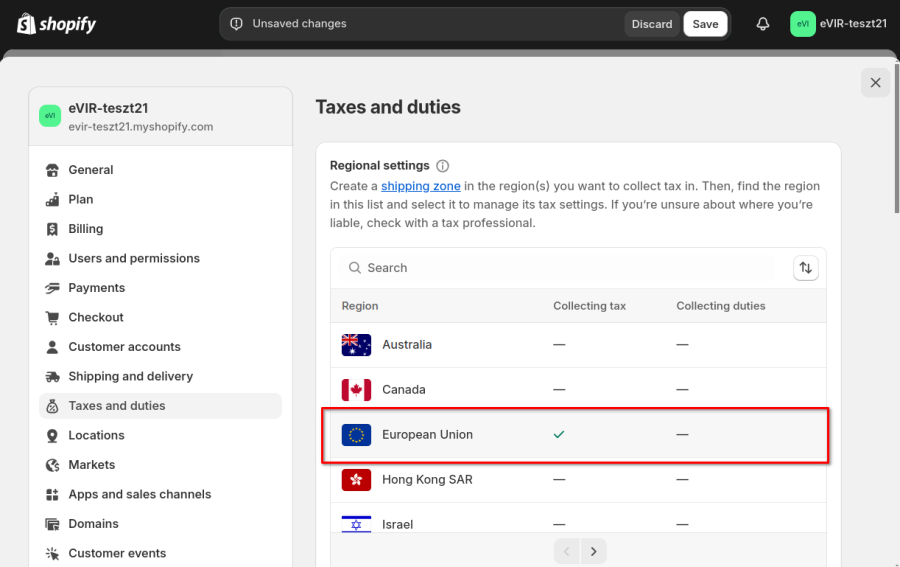Click the Shopify logo
This screenshot has height=567, width=900.
56,24
